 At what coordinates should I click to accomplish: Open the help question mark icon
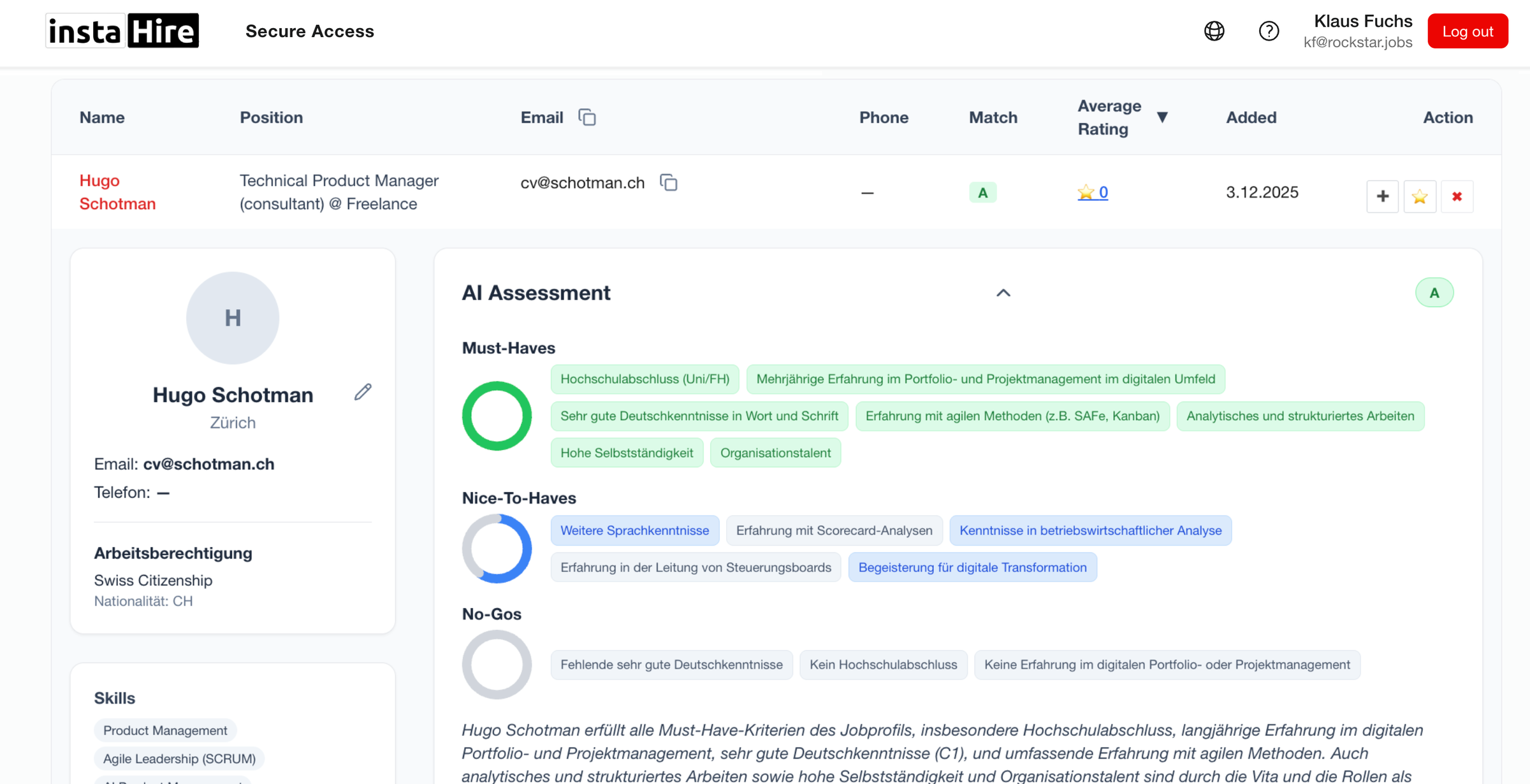[x=1269, y=31]
